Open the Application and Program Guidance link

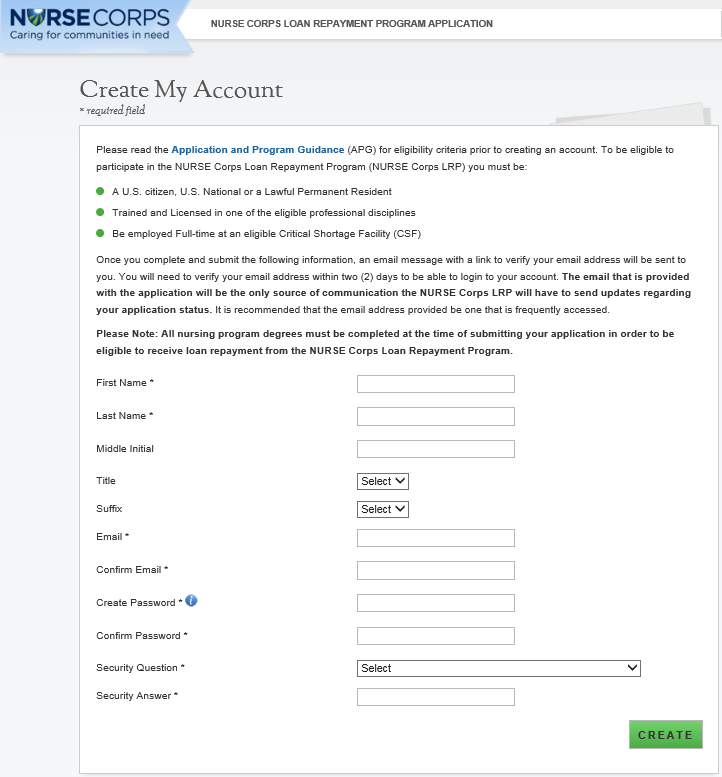coord(258,149)
